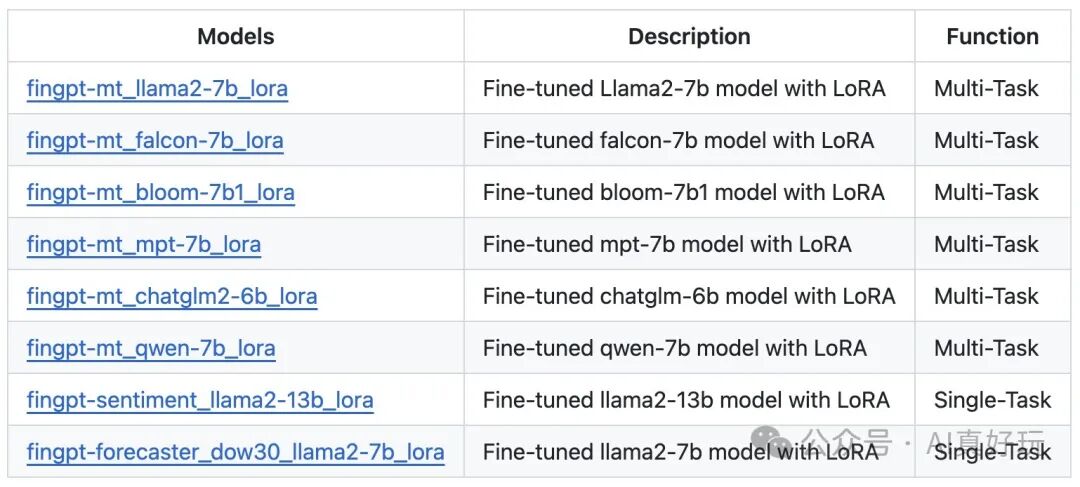Click the llama2-13b model description text
The image size is (1080, 487).
(686, 401)
